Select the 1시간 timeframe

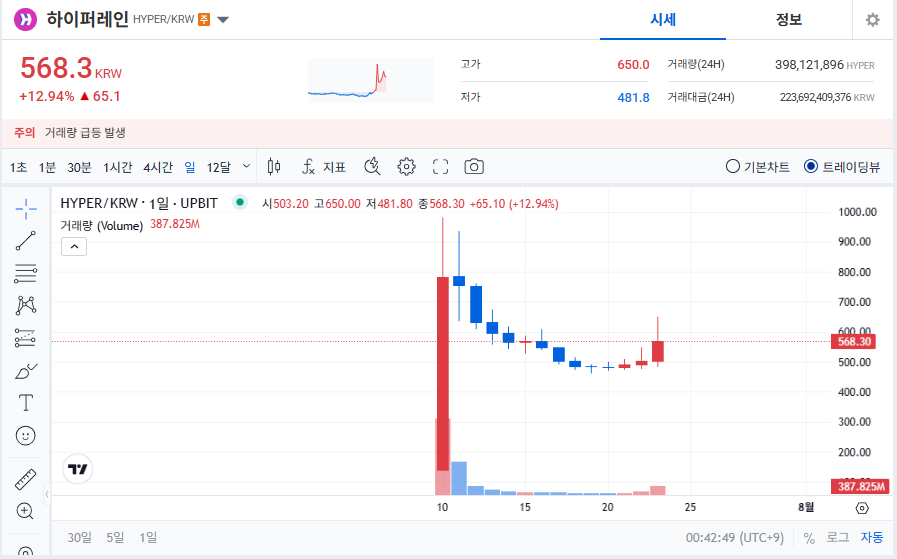tap(117, 167)
